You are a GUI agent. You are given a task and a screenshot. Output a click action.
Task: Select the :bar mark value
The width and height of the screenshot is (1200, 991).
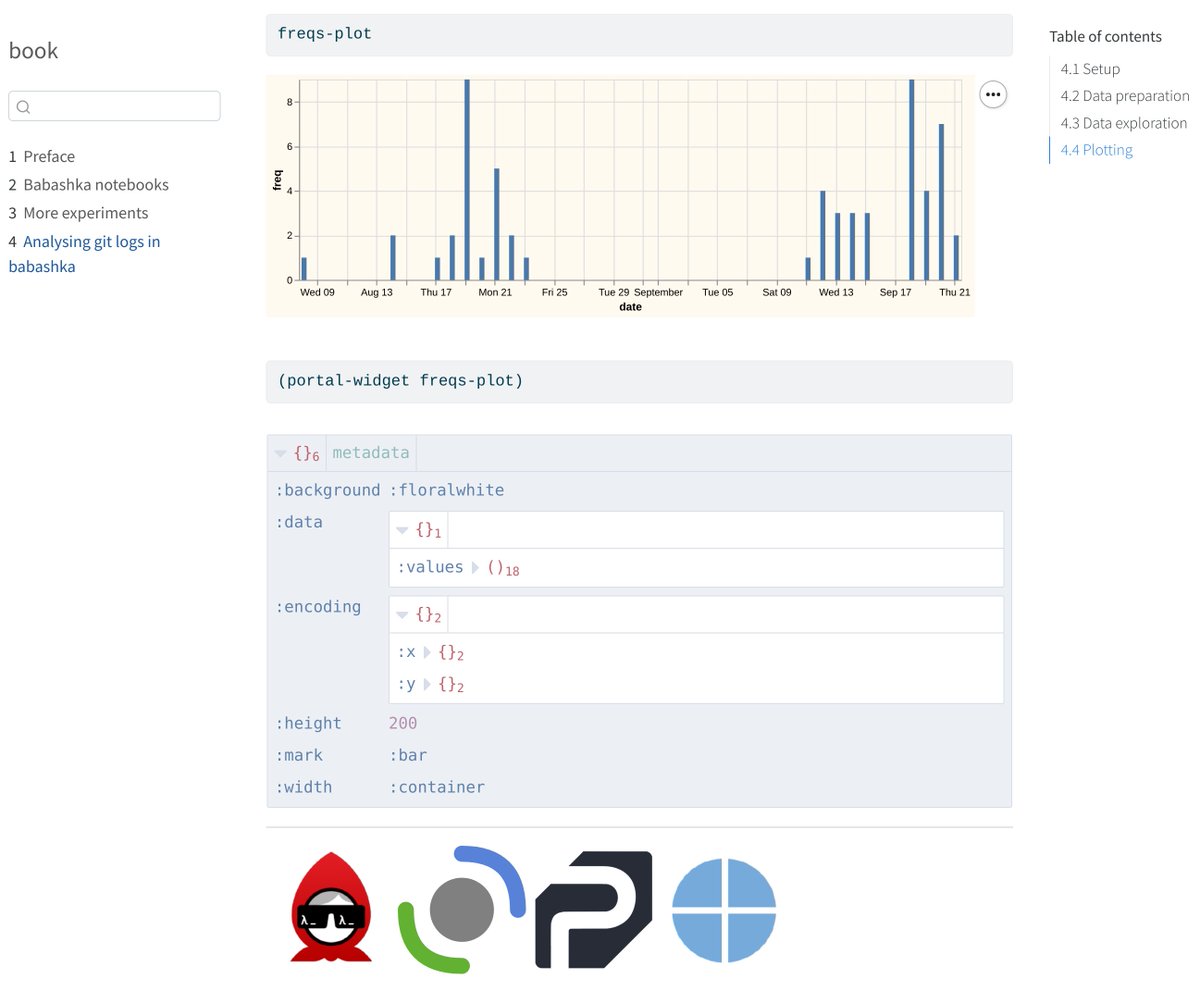click(x=408, y=755)
